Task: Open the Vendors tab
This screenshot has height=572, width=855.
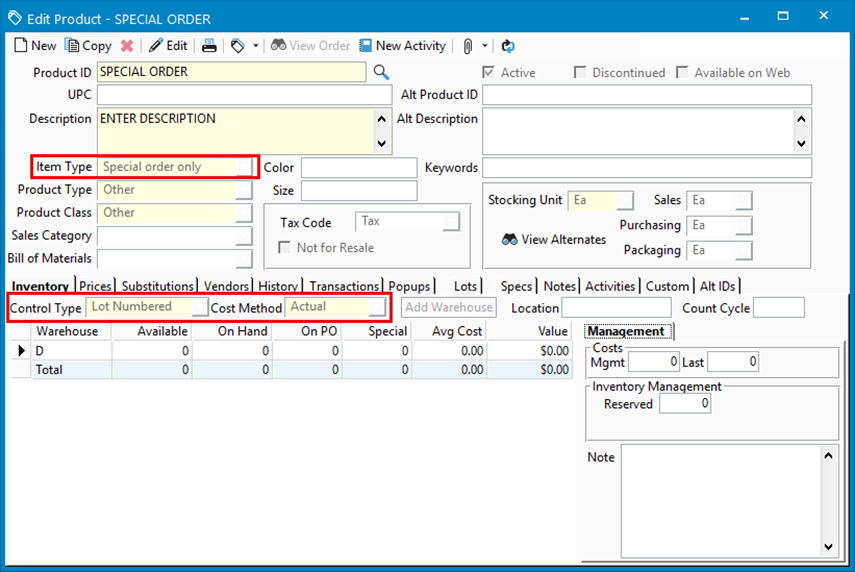Action: pyautogui.click(x=226, y=287)
